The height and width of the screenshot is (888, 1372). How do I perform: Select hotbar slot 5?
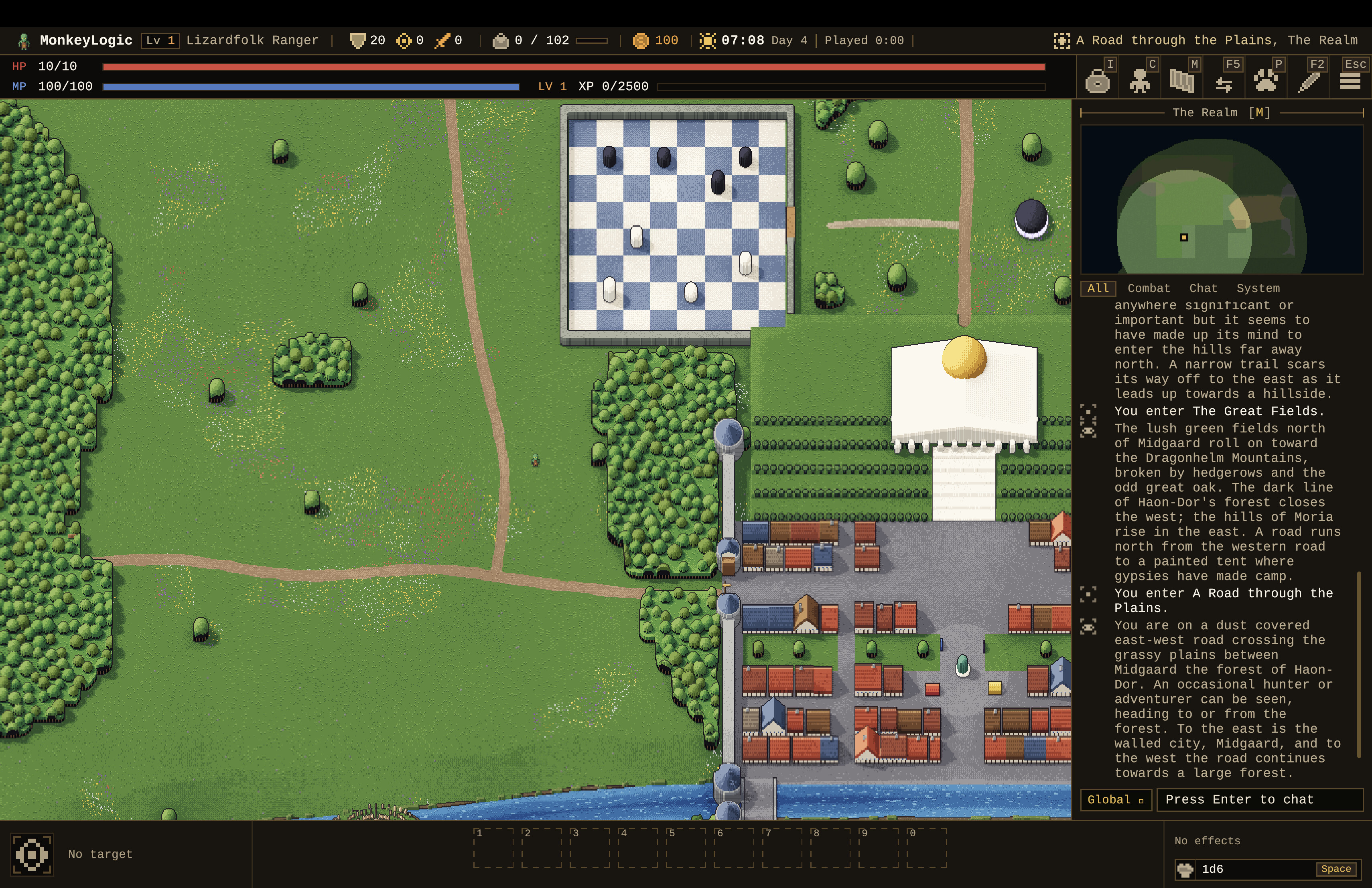pos(686,848)
